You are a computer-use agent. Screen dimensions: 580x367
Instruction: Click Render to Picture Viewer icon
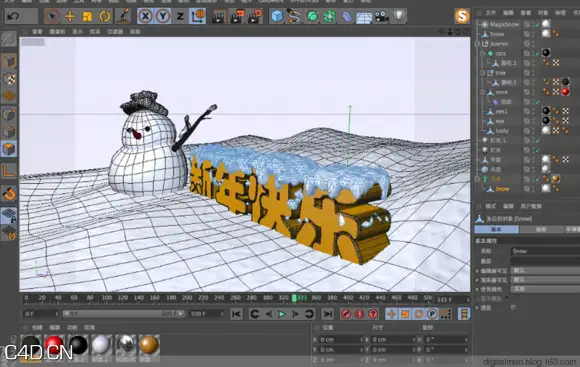point(237,16)
